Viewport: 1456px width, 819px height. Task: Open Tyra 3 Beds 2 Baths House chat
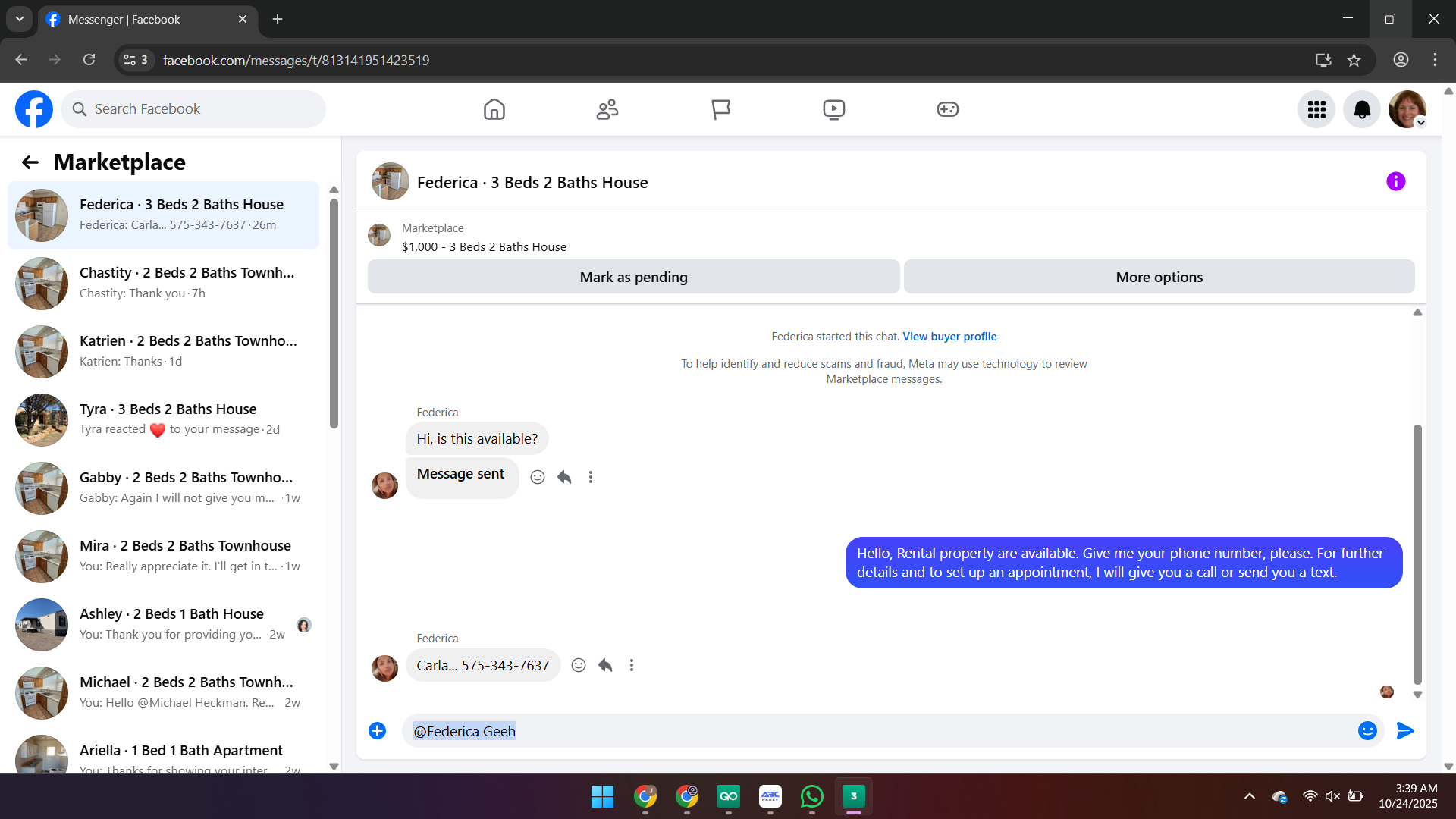click(x=163, y=420)
